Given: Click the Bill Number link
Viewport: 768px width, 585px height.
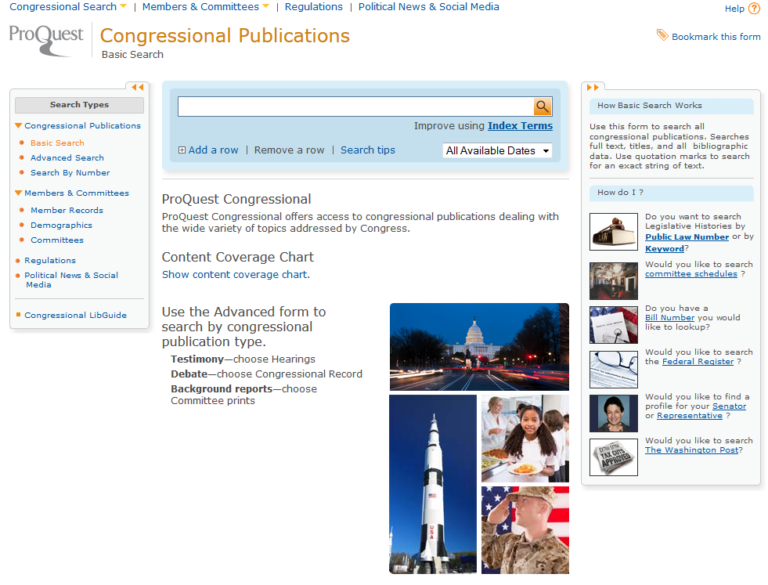Looking at the screenshot, I should click(x=670, y=317).
